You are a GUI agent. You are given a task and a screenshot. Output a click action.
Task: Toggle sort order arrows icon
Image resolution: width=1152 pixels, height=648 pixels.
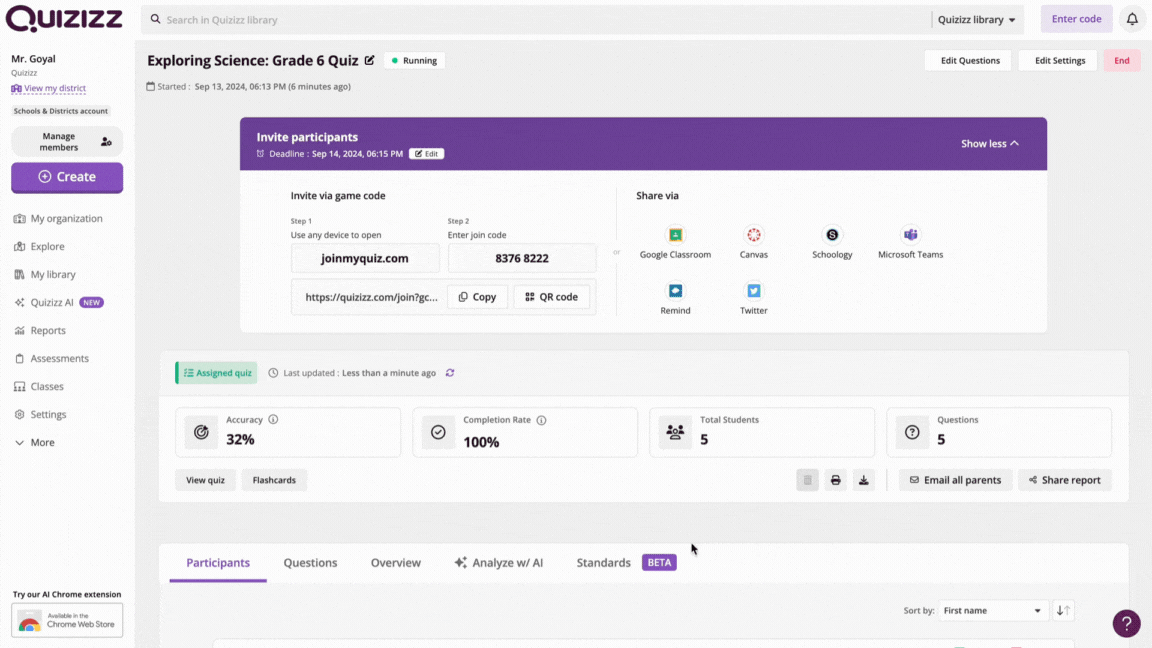point(1063,611)
